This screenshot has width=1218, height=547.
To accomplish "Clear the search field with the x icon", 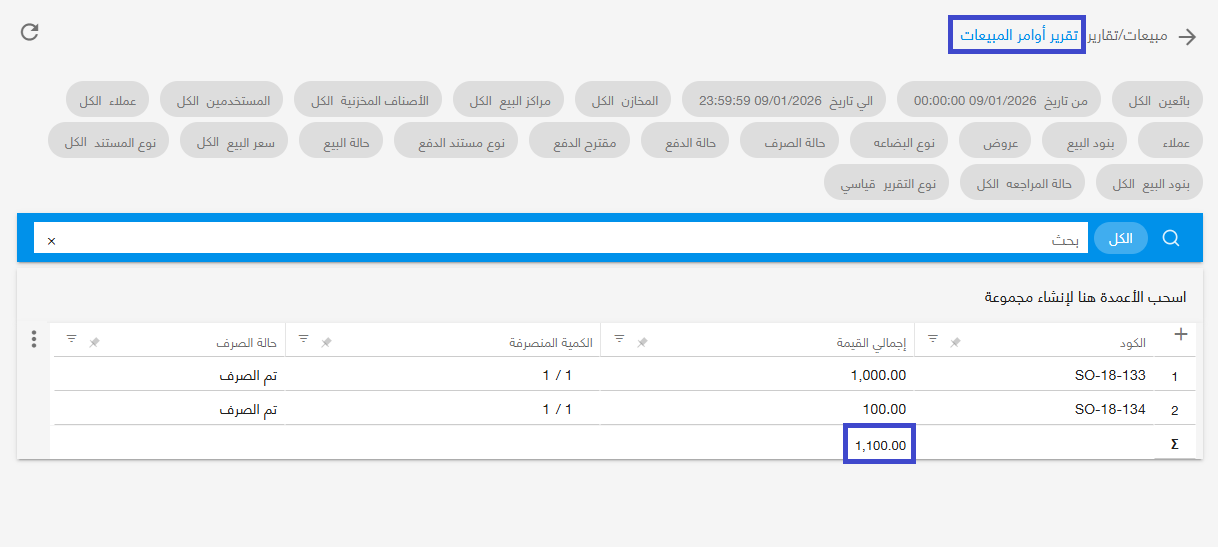I will 52,241.
